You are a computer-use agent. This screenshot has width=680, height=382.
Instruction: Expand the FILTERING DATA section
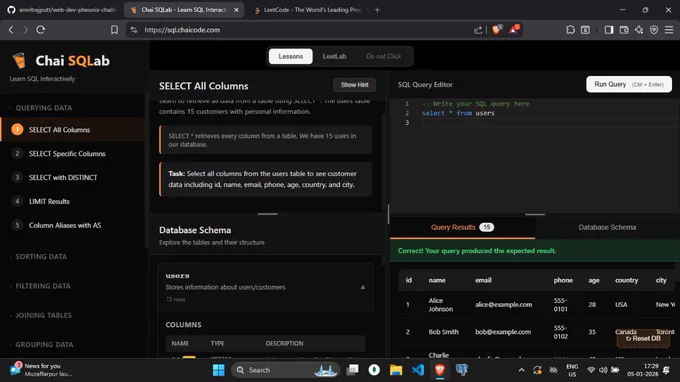43,286
